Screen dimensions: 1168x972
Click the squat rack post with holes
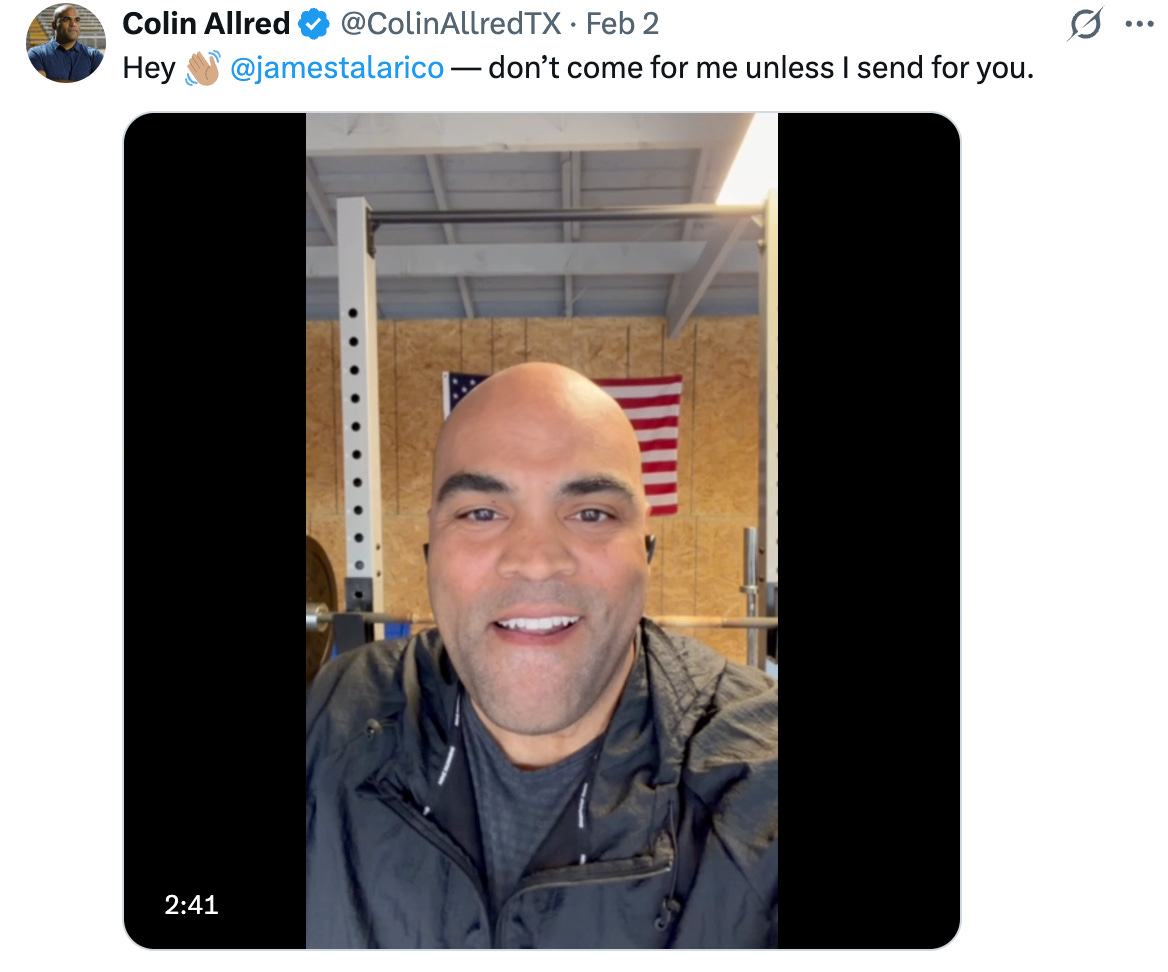358,417
